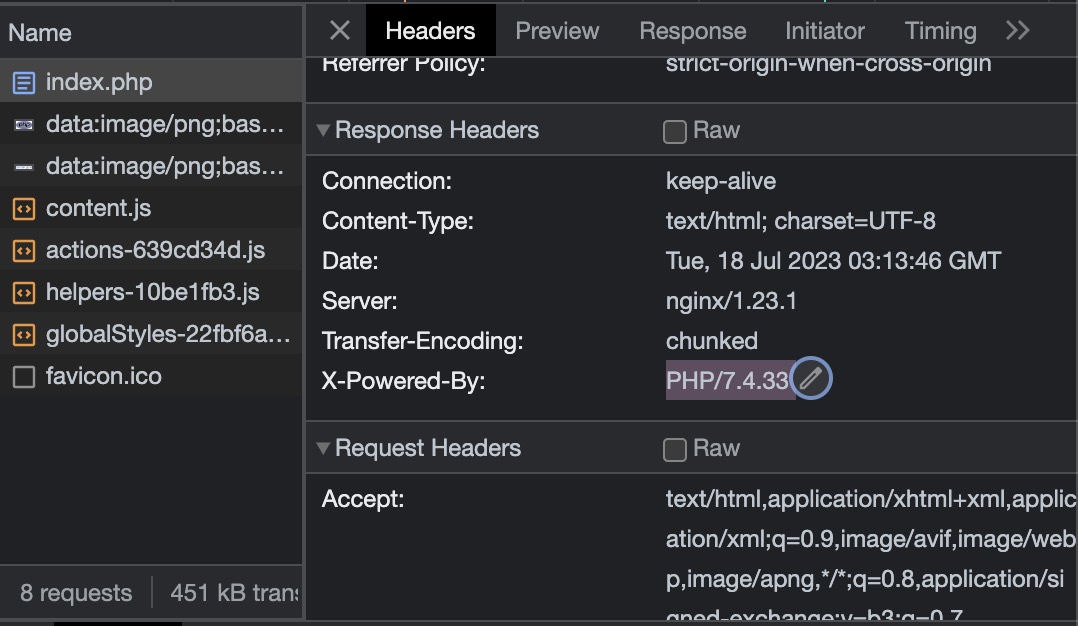Image resolution: width=1078 pixels, height=626 pixels.
Task: Click the script icon next to content.js
Action: (x=23, y=209)
